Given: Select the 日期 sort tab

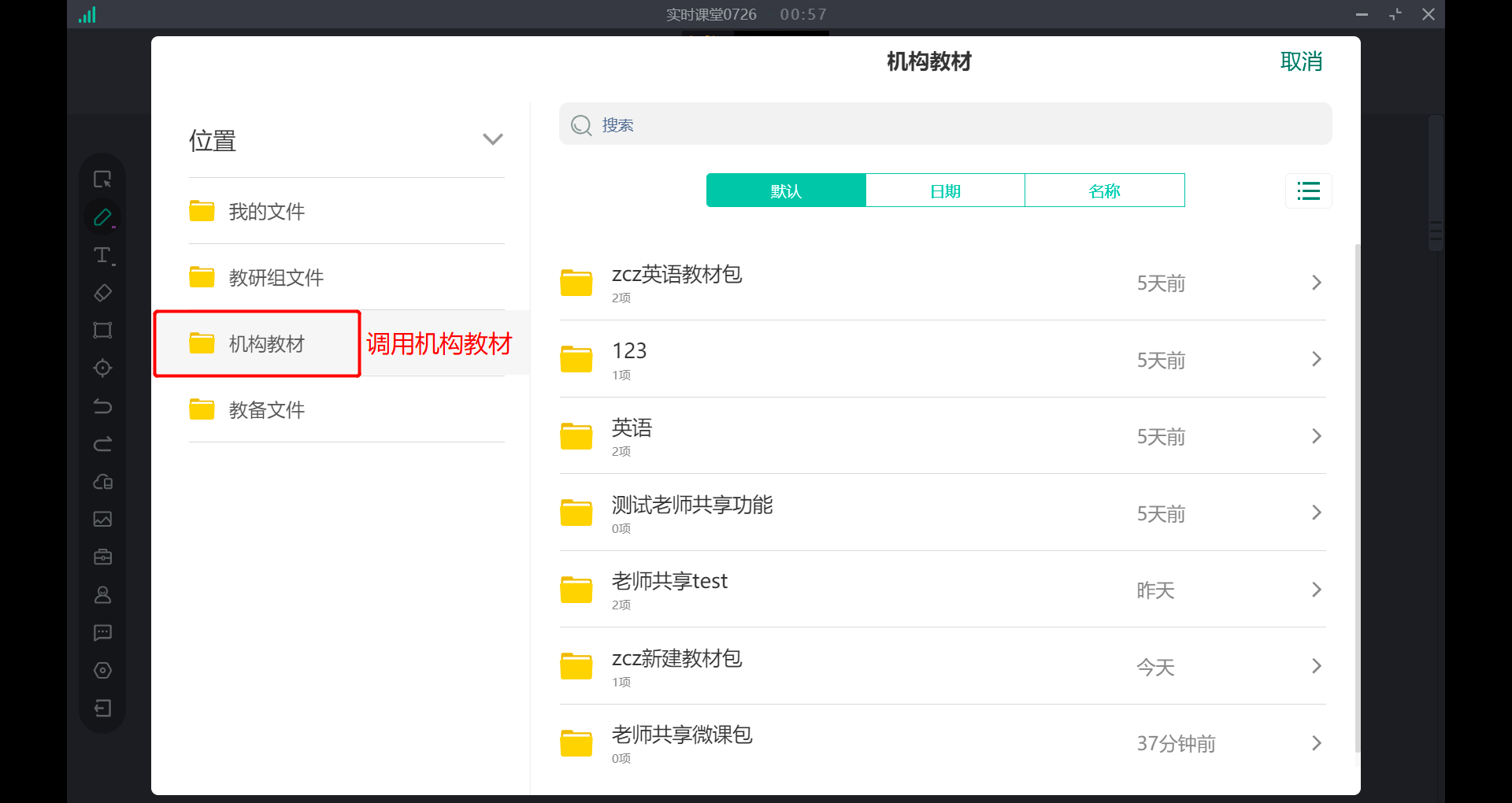Looking at the screenshot, I should coord(945,191).
